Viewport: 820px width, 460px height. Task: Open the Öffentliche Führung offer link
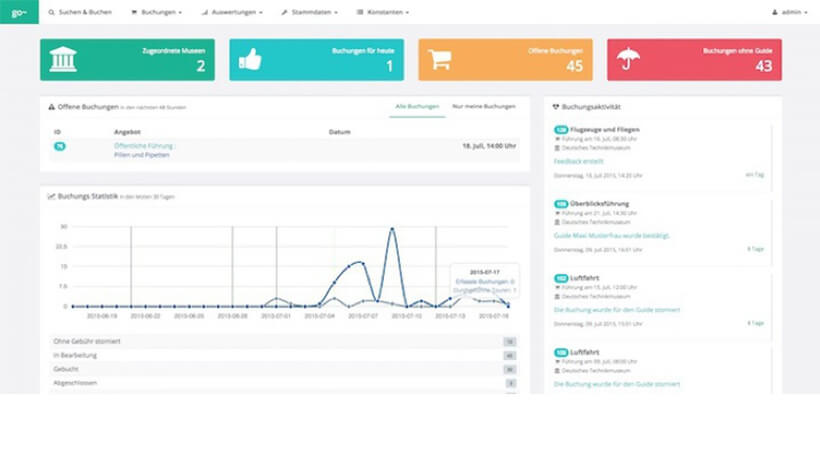point(144,145)
